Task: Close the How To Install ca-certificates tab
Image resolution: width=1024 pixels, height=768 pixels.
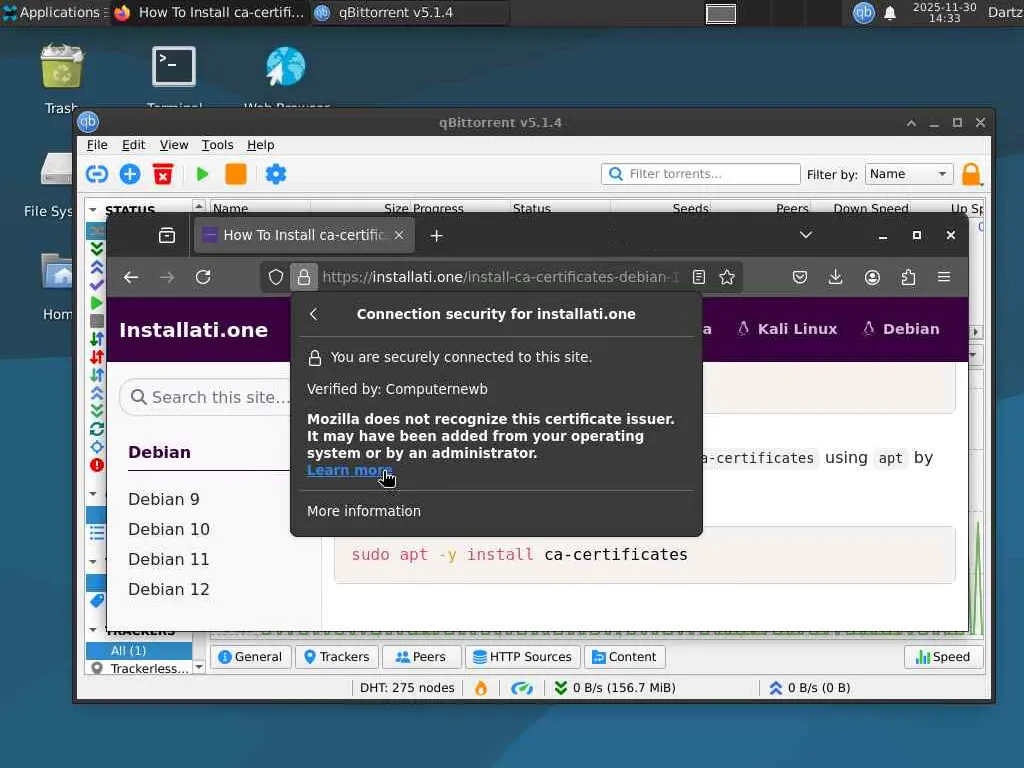Action: [x=399, y=235]
